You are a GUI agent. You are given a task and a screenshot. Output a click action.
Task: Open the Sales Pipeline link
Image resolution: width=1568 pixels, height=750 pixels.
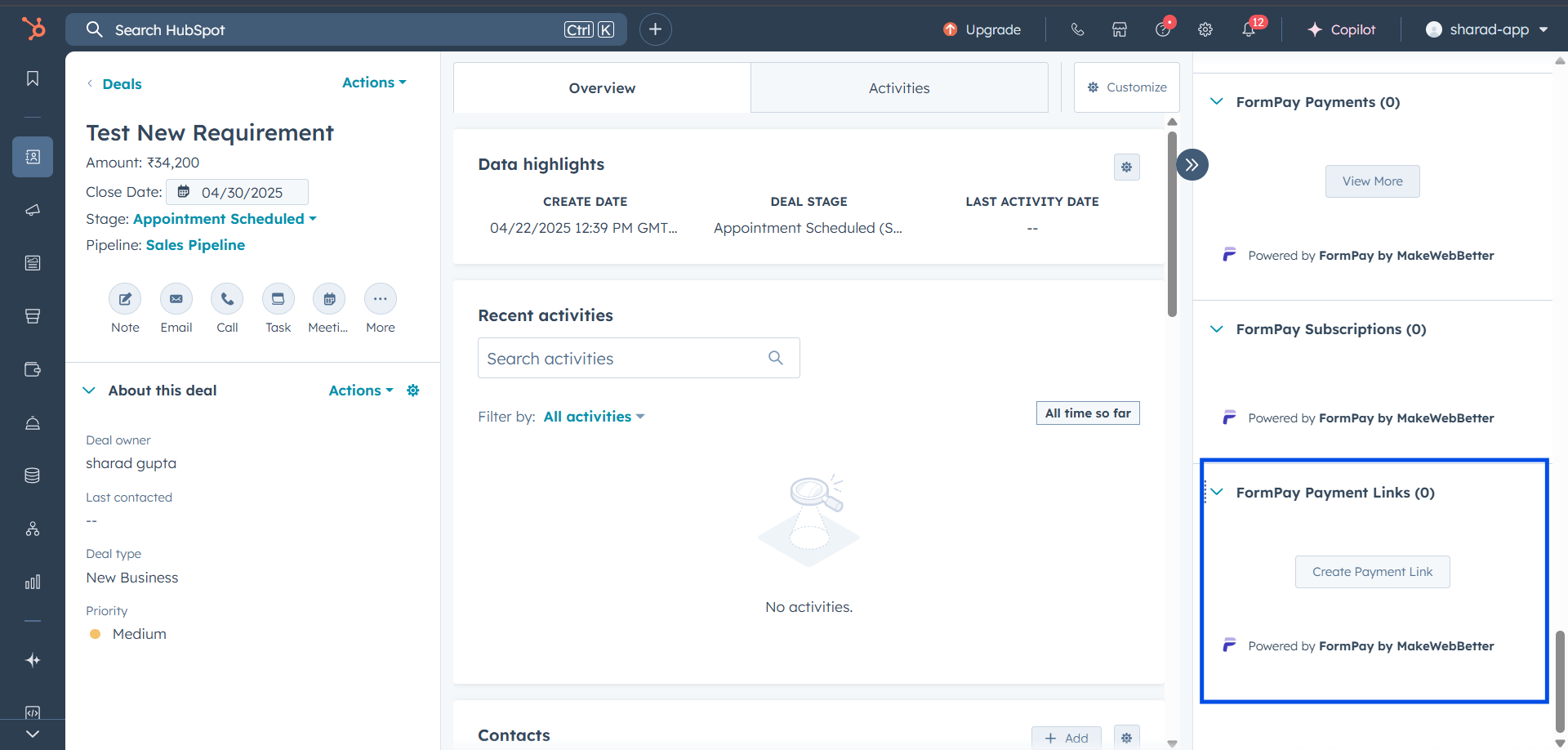click(x=195, y=245)
